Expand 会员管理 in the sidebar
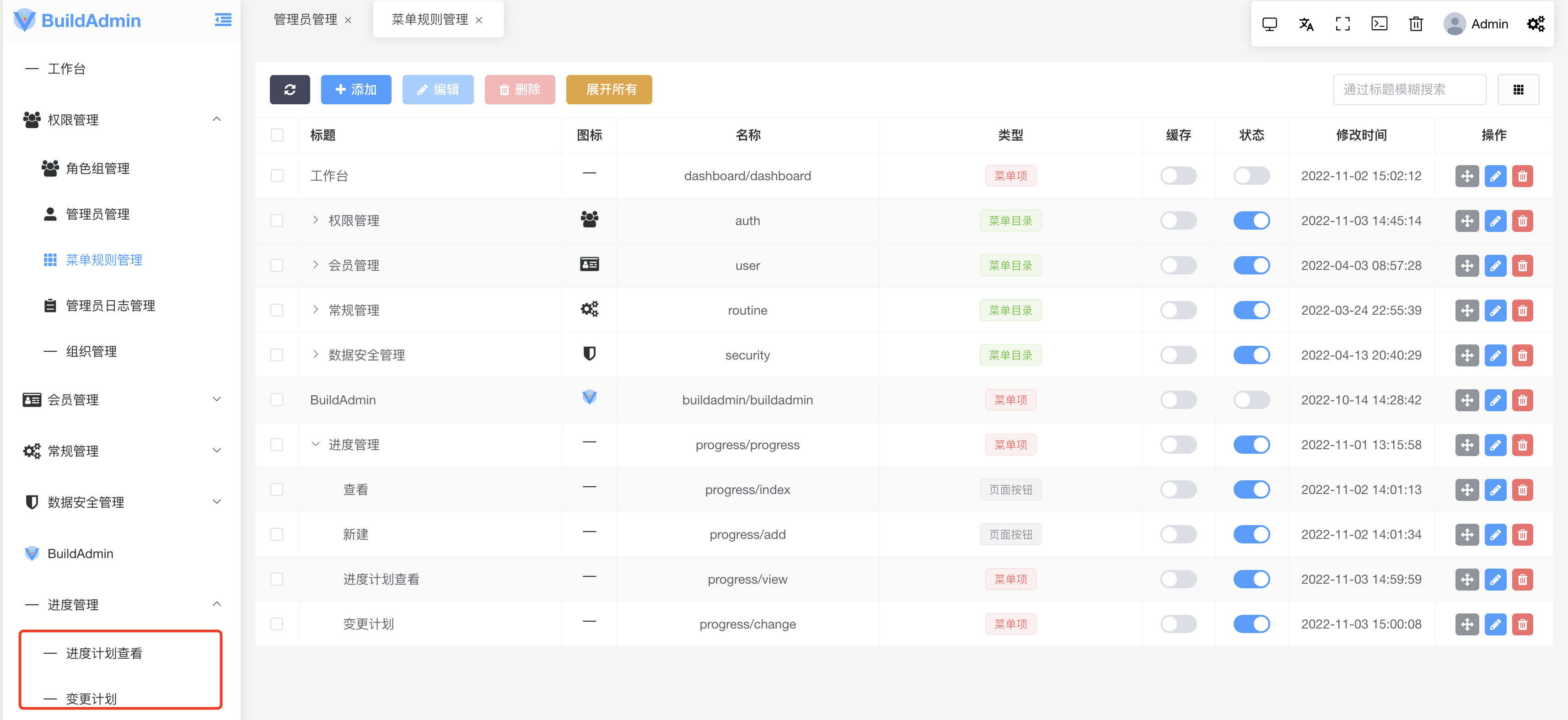This screenshot has width=1568, height=720. (x=122, y=400)
